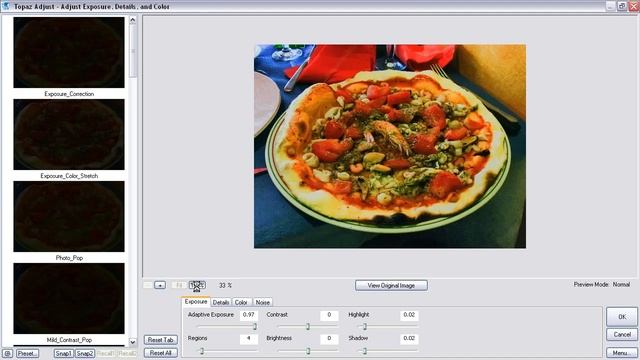Open the Menu... button

pos(622,353)
